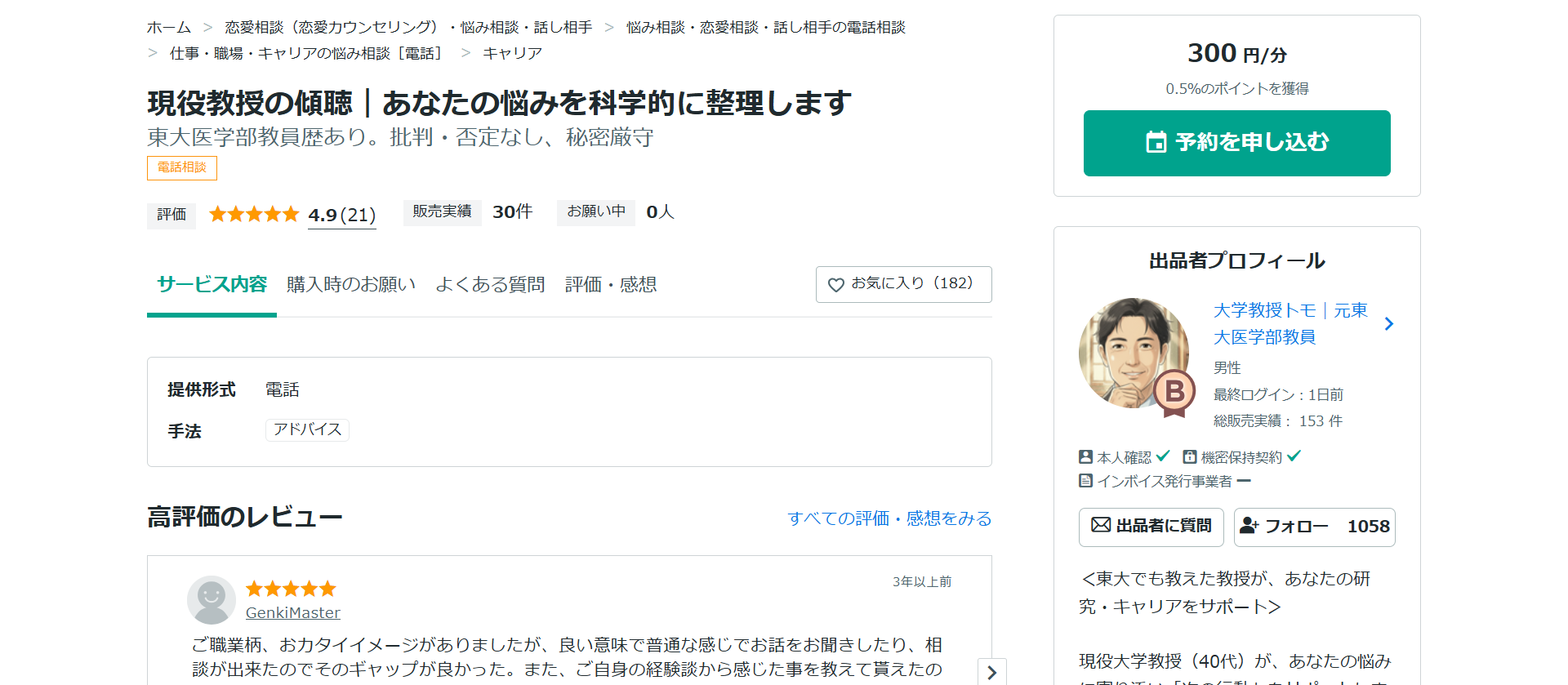Image resolution: width=1568 pixels, height=685 pixels.
Task: Advance reviews with the next arrow
Action: [991, 672]
